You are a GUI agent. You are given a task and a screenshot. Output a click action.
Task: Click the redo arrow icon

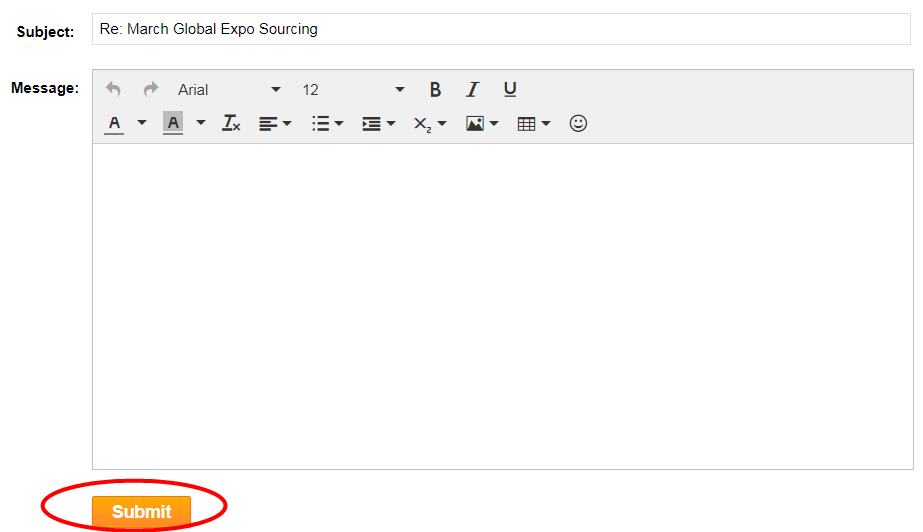[x=151, y=90]
